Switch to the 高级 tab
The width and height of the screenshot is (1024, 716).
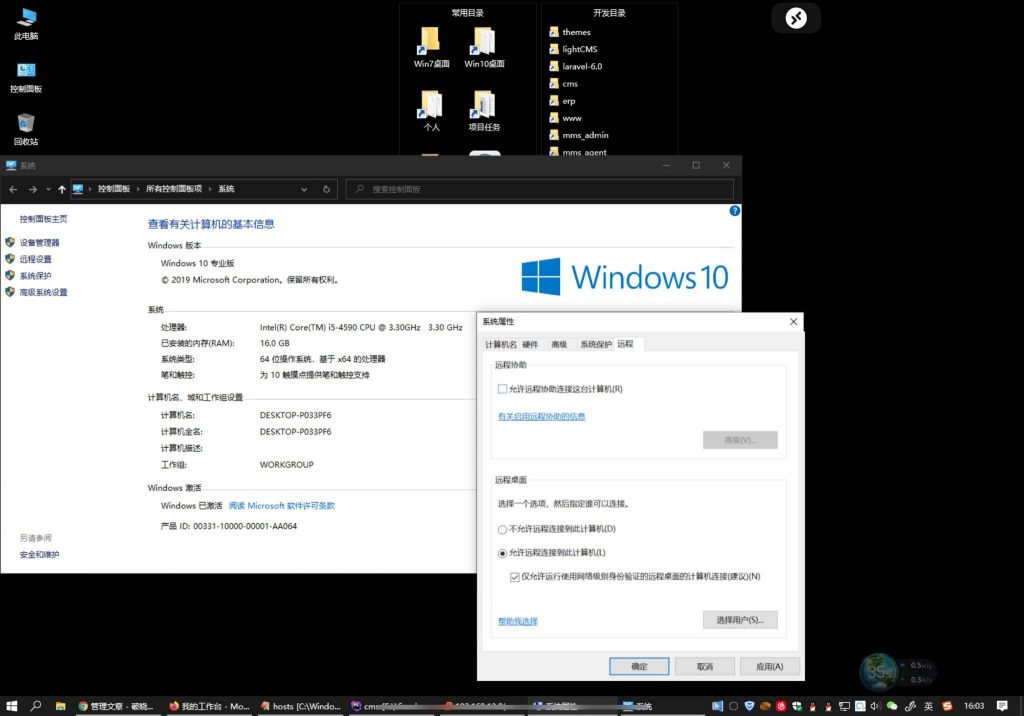tap(559, 344)
